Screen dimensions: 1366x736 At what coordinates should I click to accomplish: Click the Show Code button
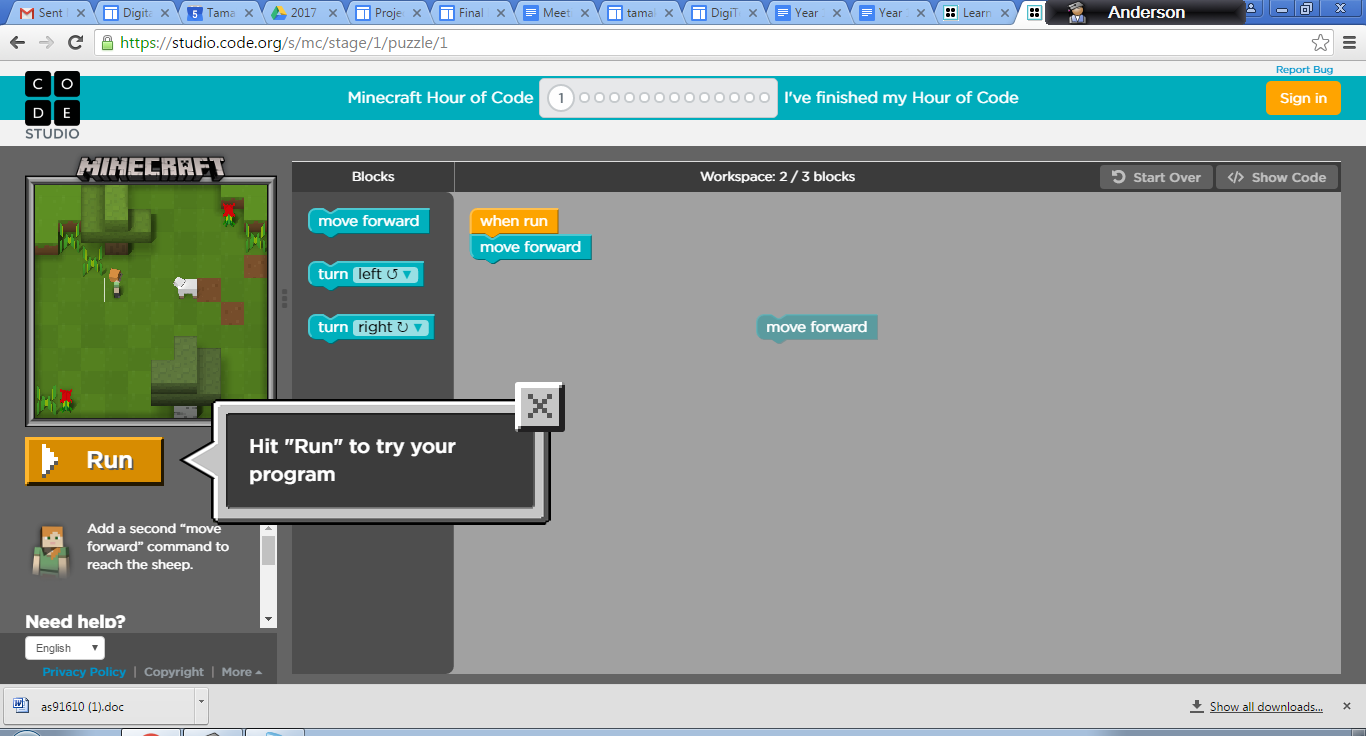pos(1277,177)
